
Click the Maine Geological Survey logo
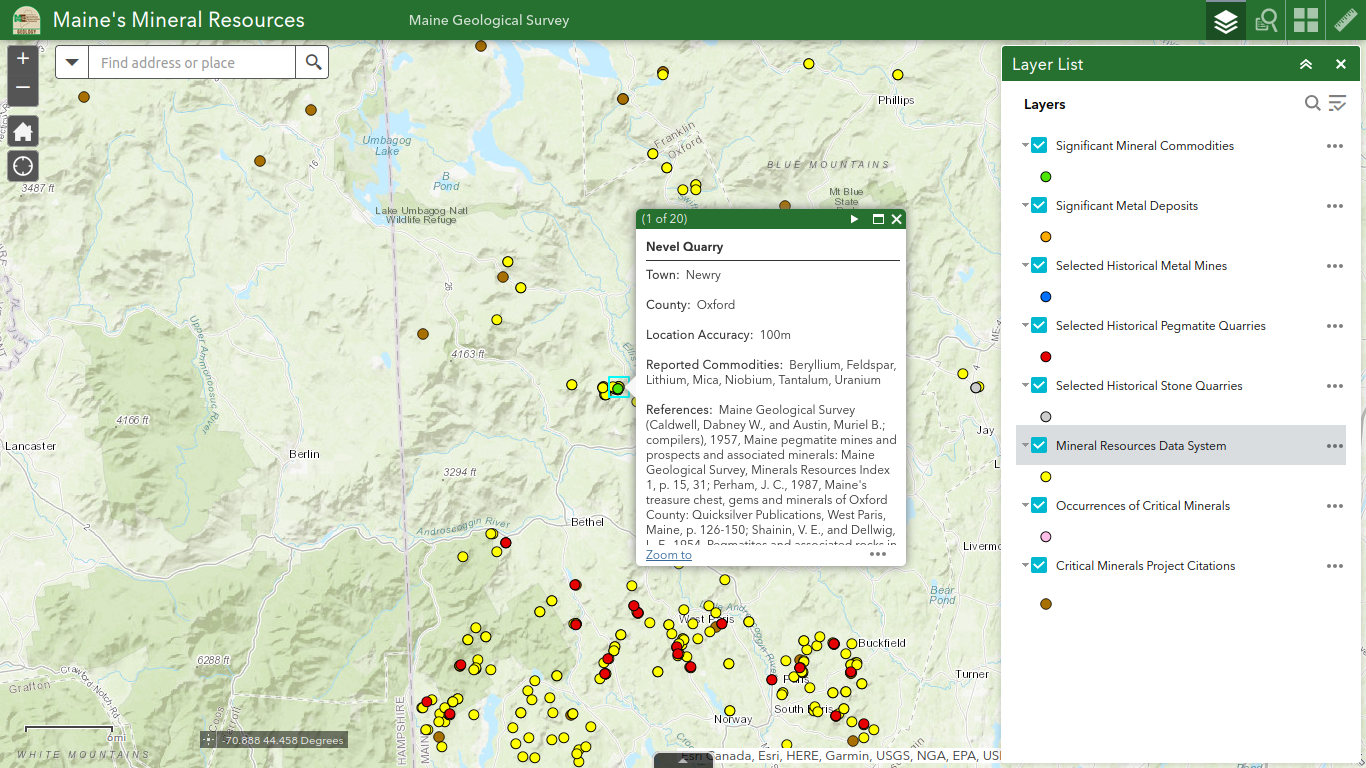pyautogui.click(x=26, y=20)
